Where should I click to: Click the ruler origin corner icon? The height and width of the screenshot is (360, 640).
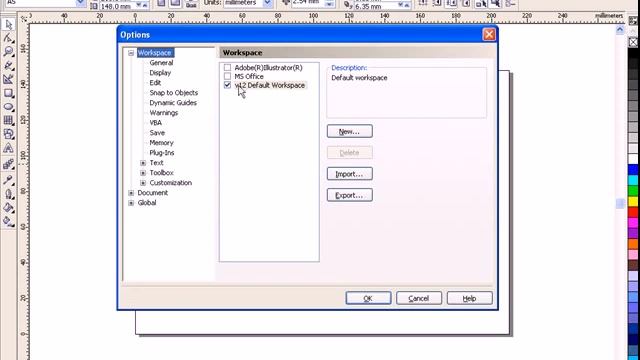click(24, 18)
